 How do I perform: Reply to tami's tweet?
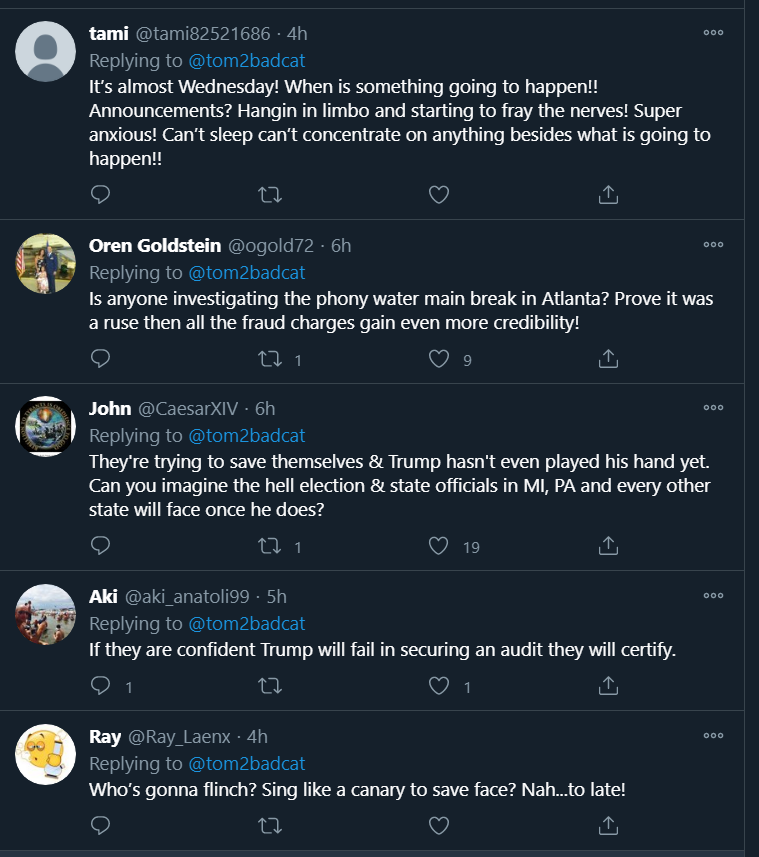point(100,195)
